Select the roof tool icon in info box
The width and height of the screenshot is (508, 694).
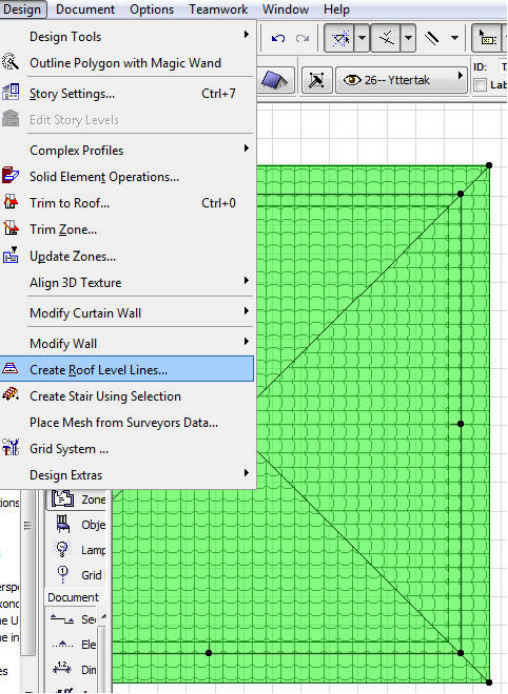point(274,81)
